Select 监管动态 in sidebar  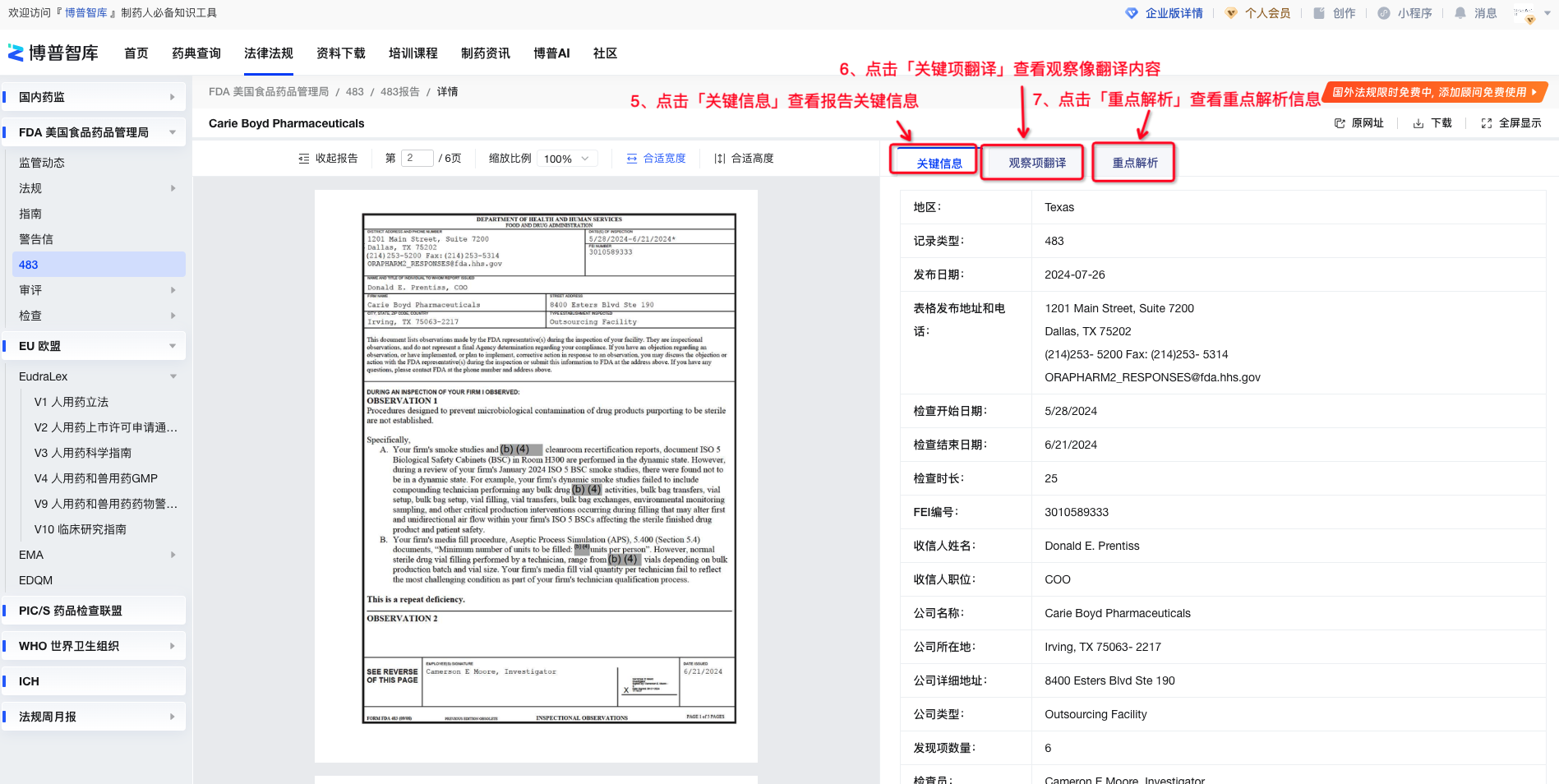click(42, 163)
